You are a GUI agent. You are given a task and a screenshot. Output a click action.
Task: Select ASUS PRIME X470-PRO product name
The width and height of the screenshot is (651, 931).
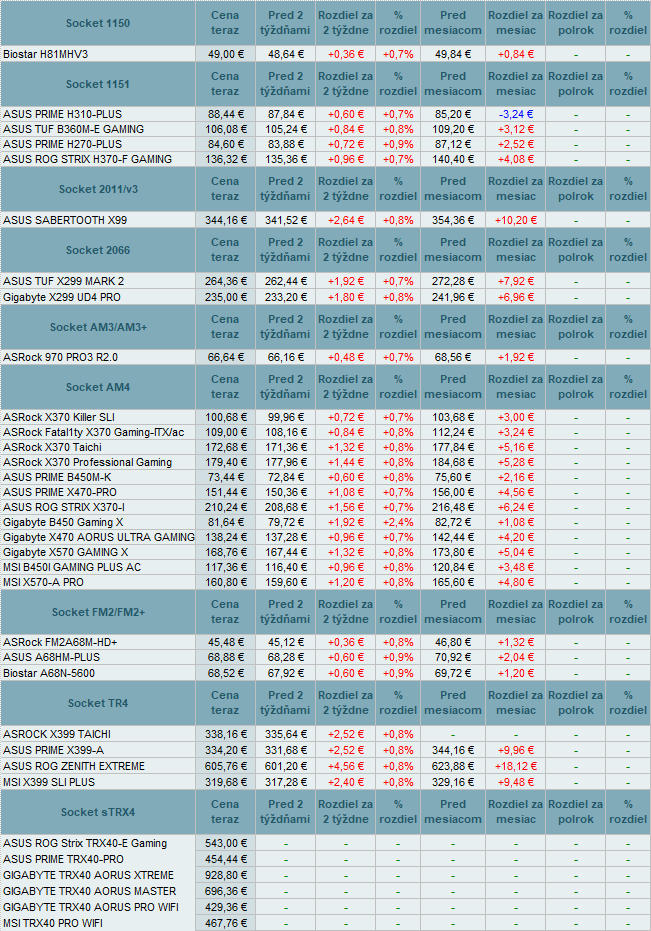[60, 492]
